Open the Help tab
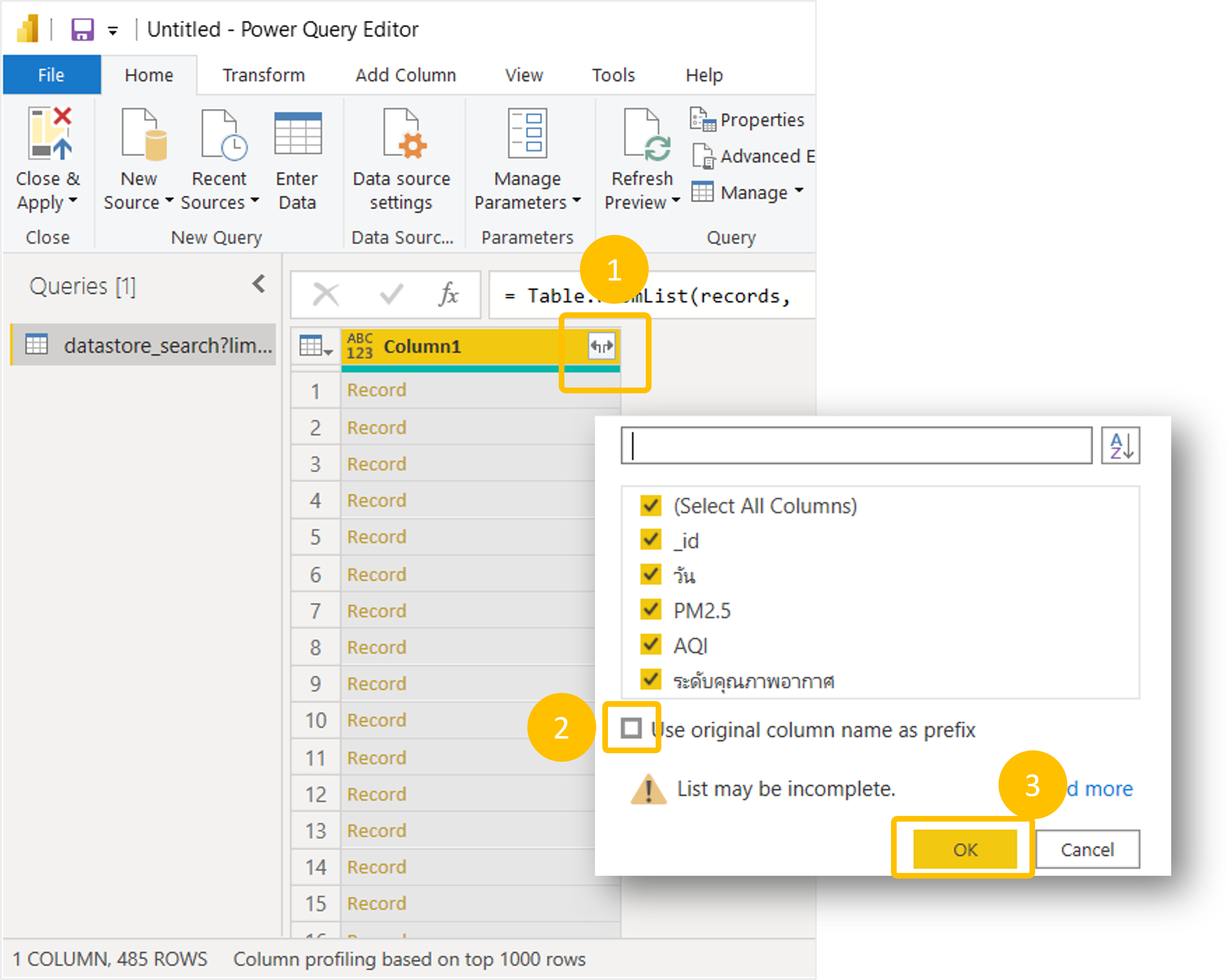Image resolution: width=1229 pixels, height=980 pixels. coord(704,75)
